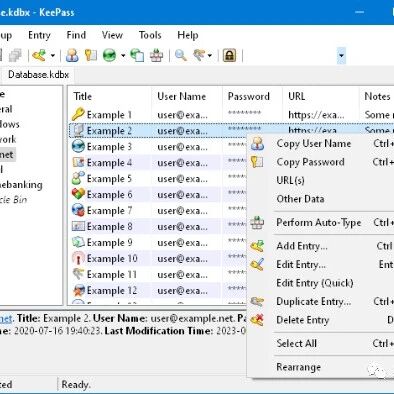Click Copy Password toolbar icon

tap(90, 55)
